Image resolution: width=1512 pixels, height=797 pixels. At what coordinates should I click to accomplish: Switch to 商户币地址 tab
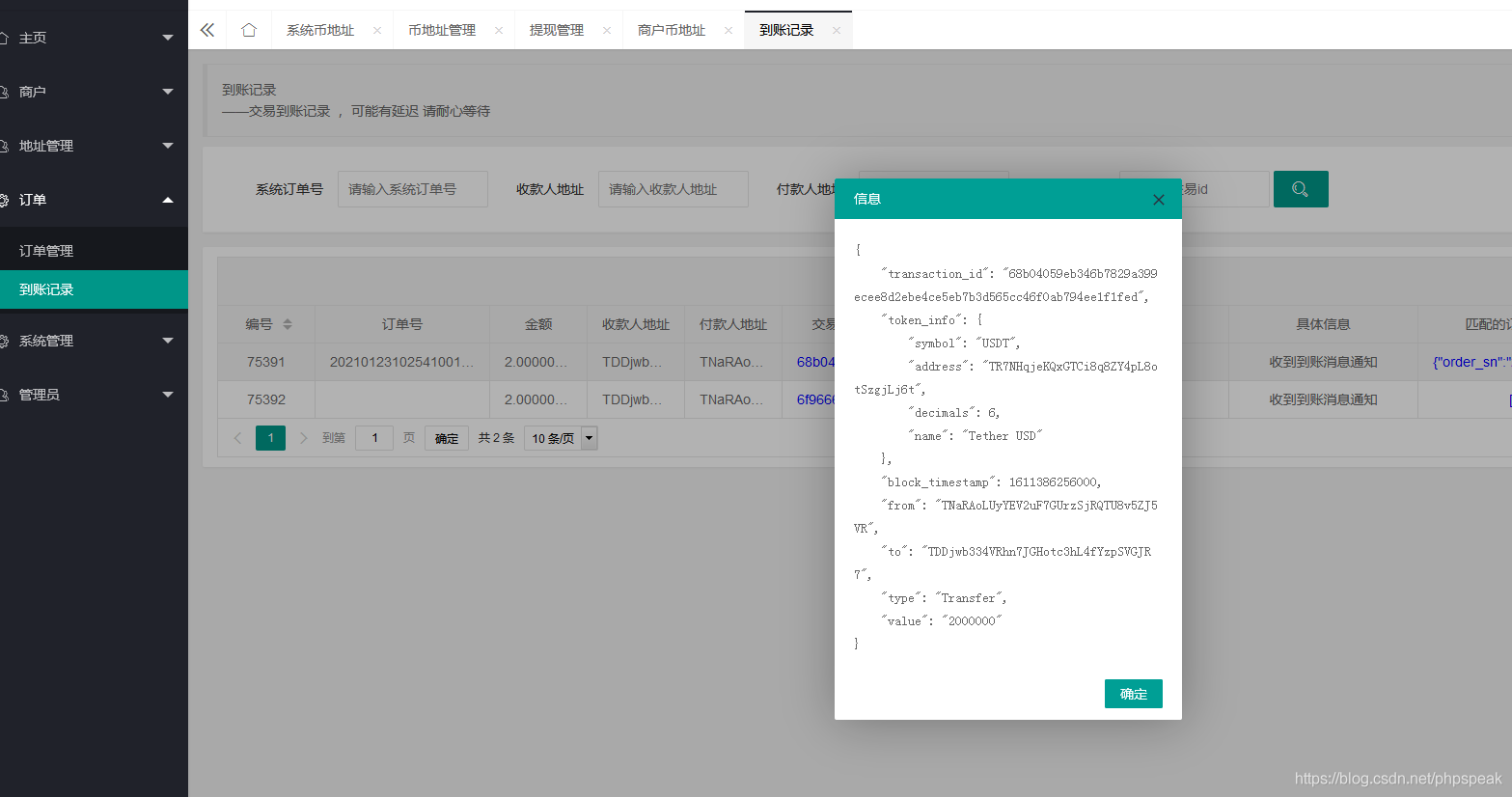[672, 31]
